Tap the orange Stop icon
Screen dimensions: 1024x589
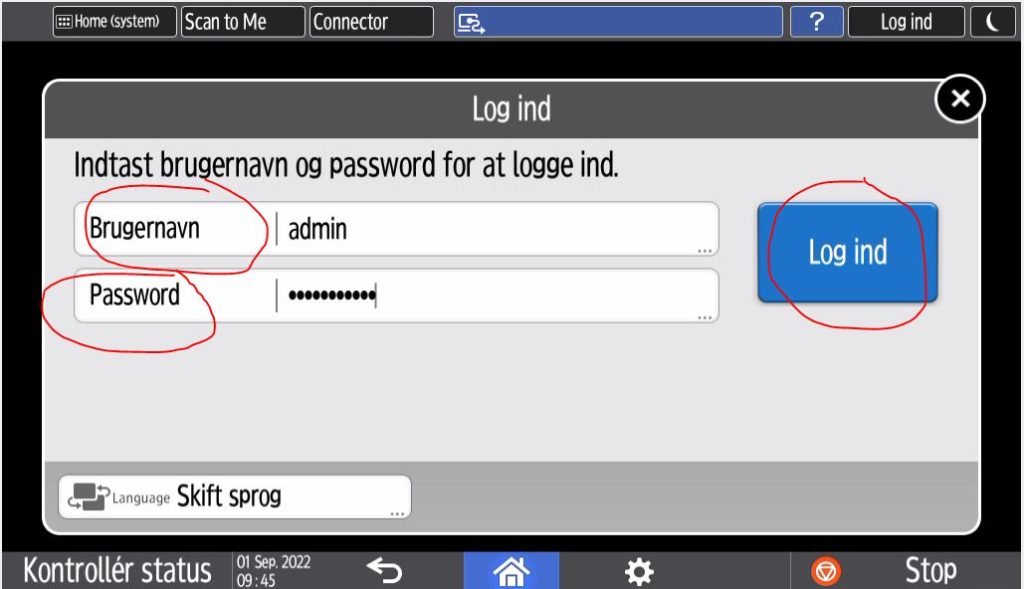click(x=826, y=571)
